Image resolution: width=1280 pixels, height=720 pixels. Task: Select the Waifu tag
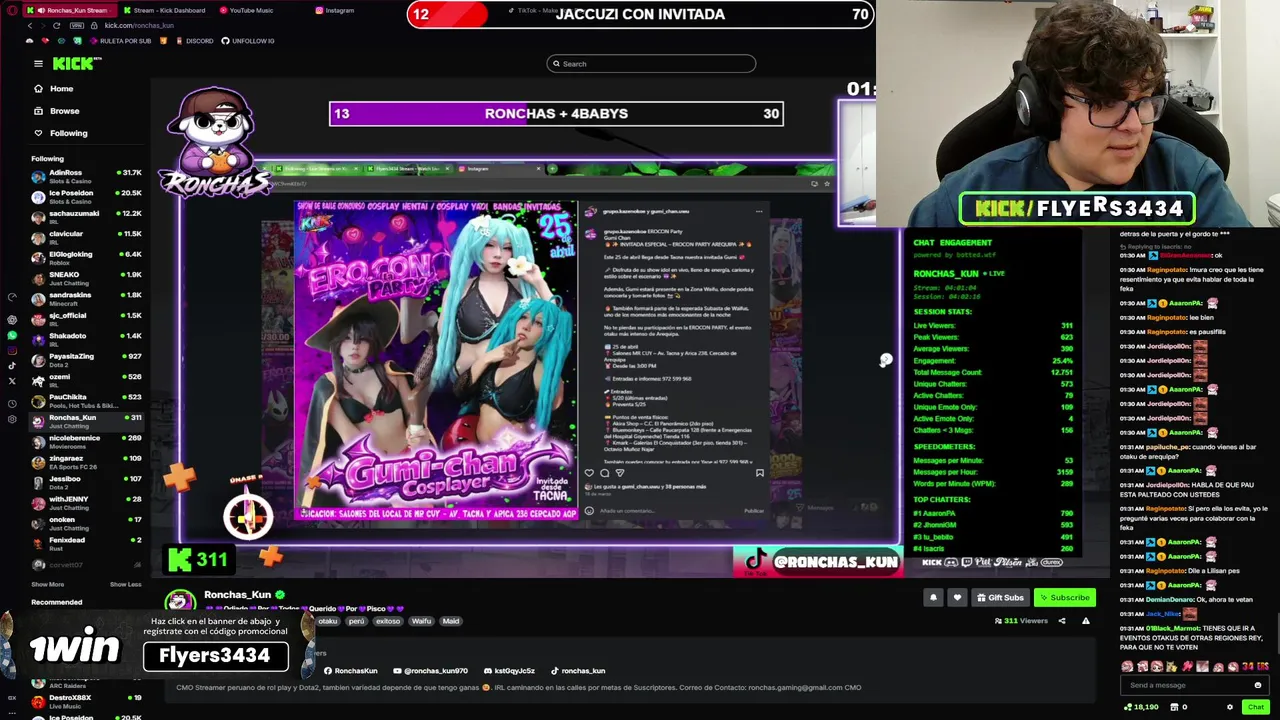(x=421, y=621)
